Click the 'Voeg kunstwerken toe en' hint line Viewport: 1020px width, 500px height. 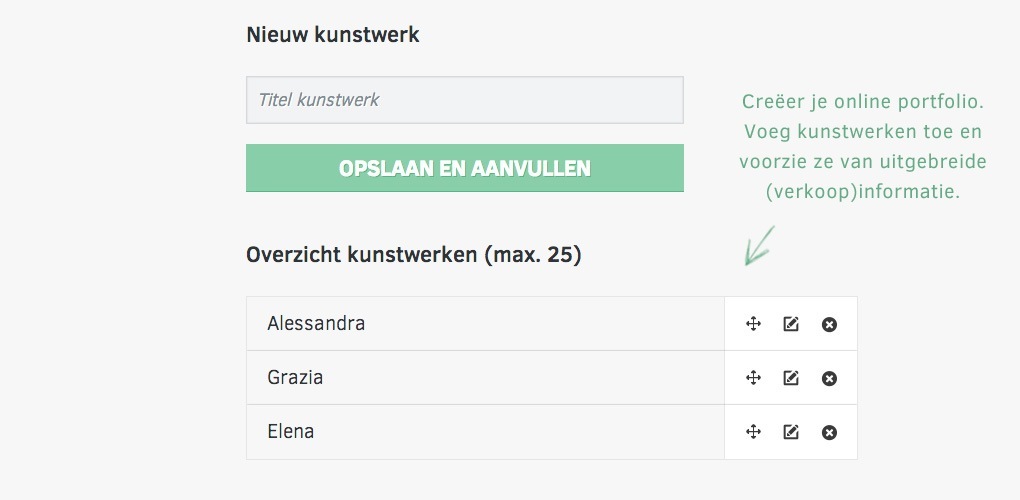pos(863,131)
